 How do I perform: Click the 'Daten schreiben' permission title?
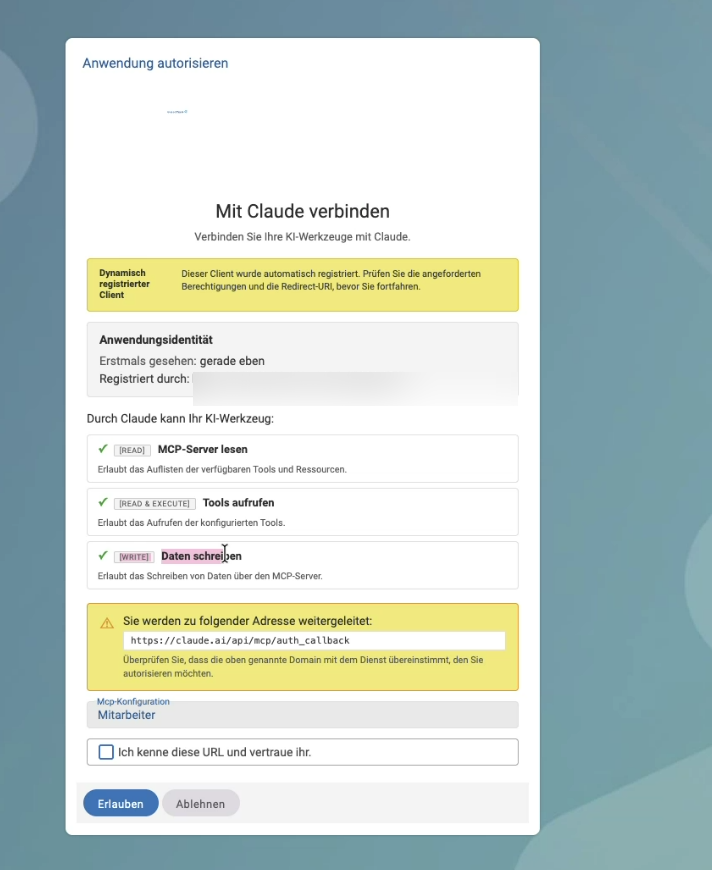(201, 556)
